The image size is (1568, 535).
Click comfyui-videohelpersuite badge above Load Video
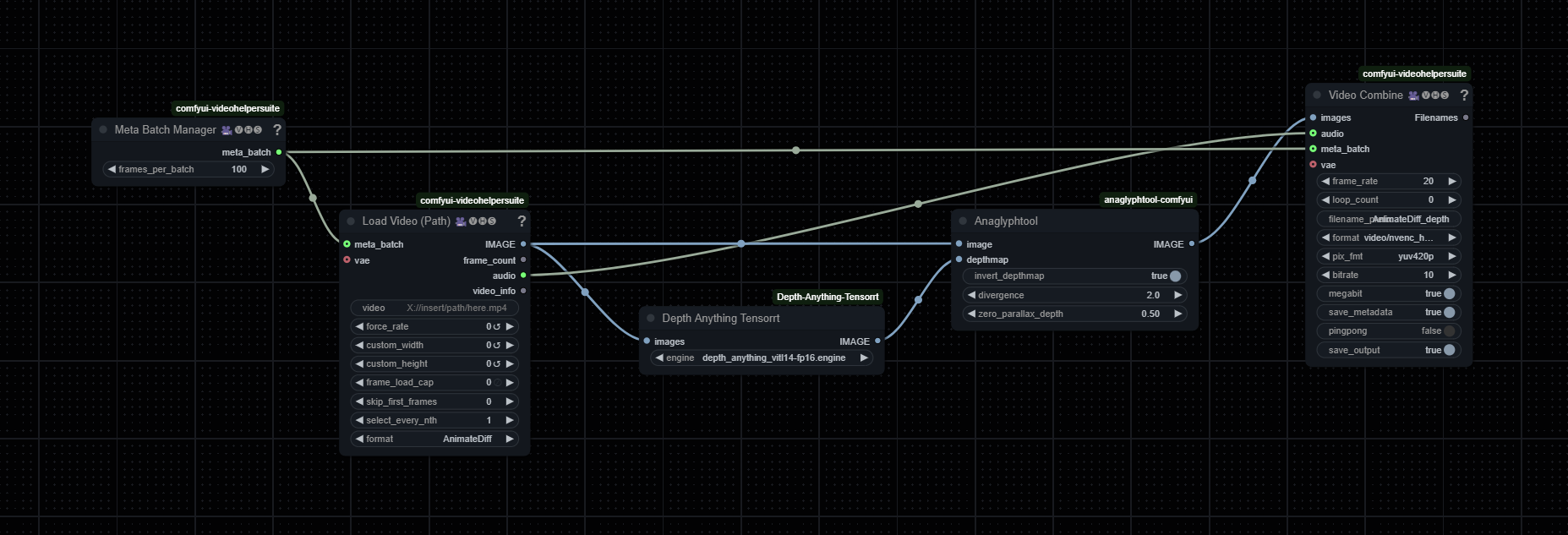click(472, 200)
